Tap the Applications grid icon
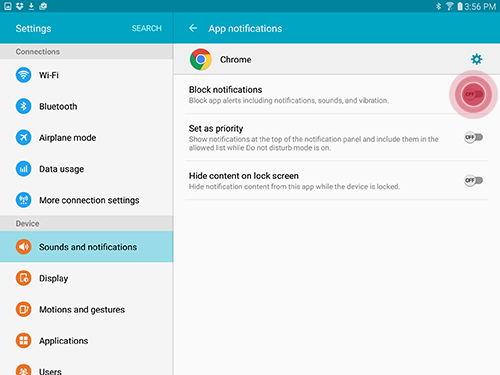This screenshot has width=500, height=375. pos(23,340)
